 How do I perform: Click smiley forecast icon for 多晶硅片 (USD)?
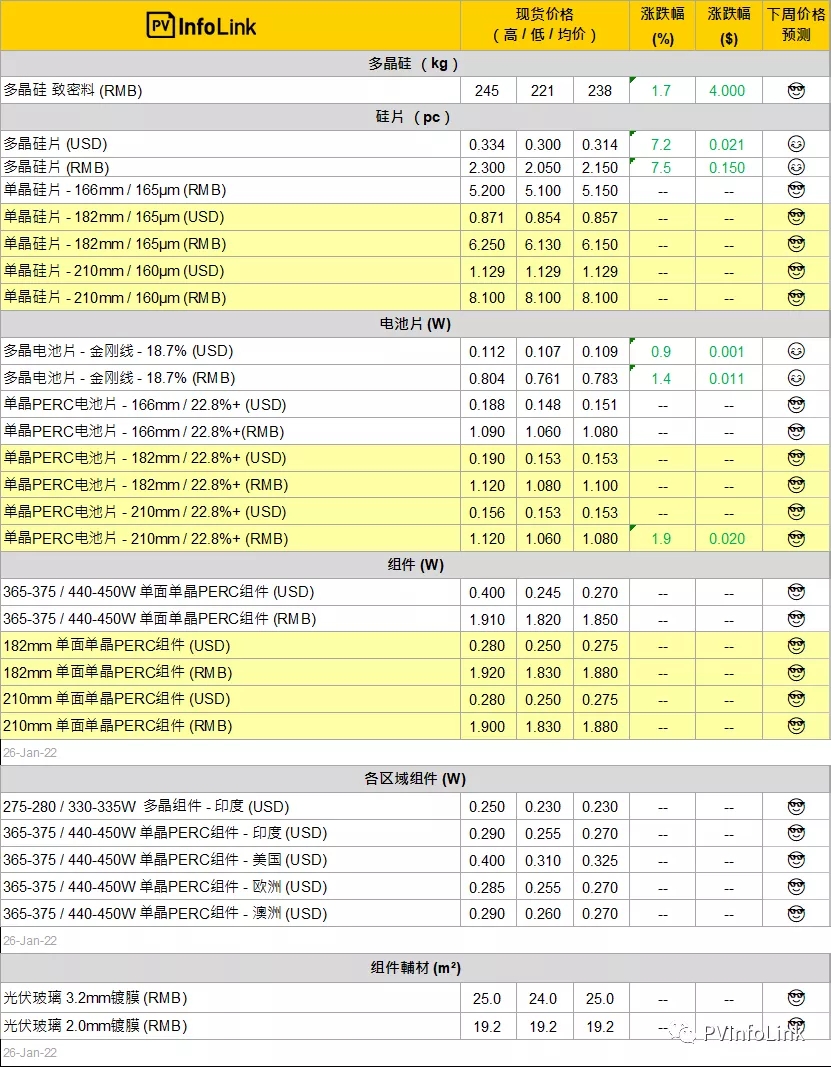796,144
